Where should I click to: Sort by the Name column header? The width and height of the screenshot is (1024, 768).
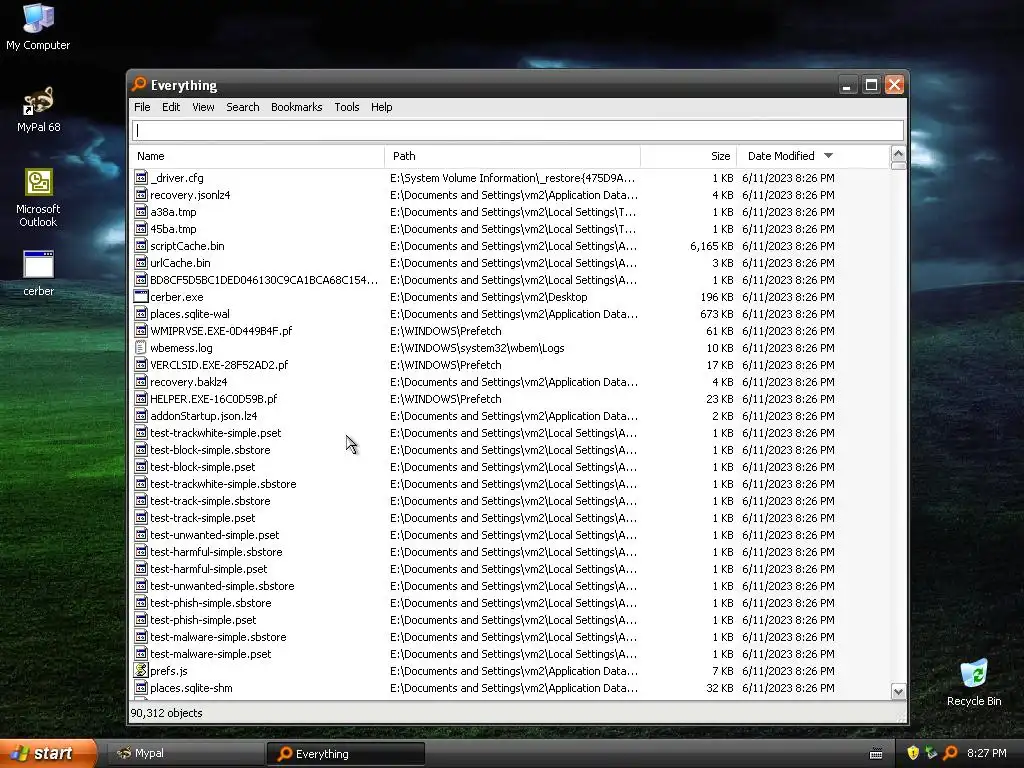[x=257, y=156]
